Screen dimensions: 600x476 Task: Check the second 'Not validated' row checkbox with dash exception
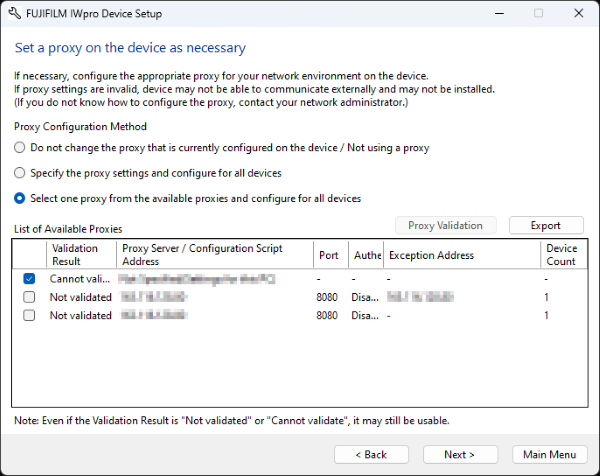pyautogui.click(x=29, y=315)
